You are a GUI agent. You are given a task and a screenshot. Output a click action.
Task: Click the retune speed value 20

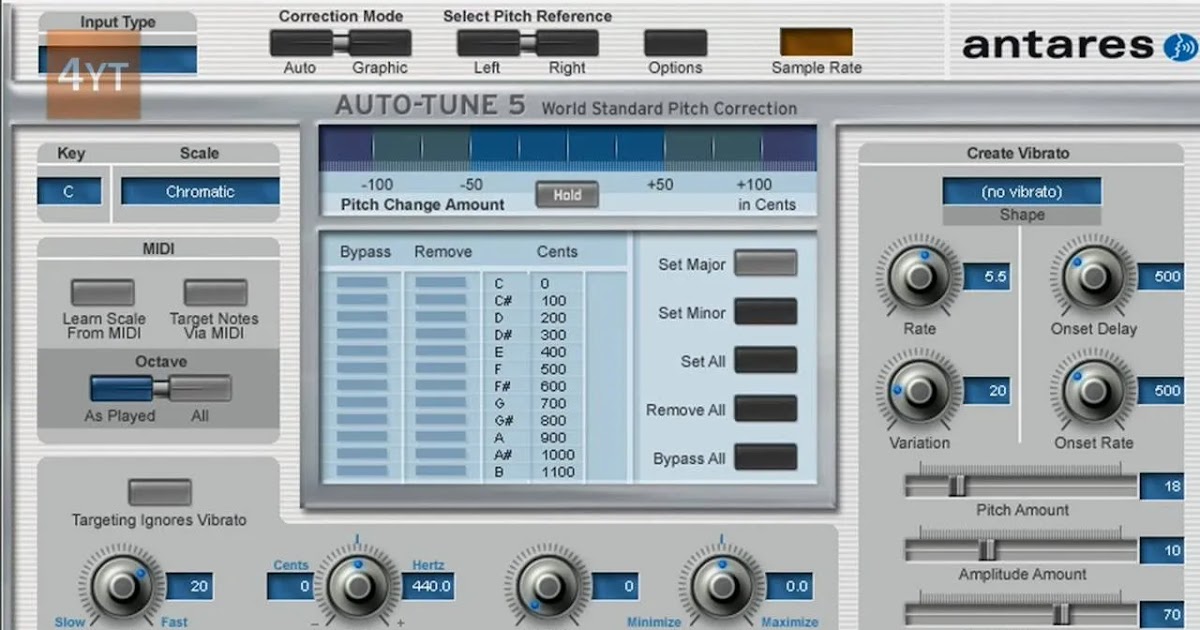click(x=189, y=587)
